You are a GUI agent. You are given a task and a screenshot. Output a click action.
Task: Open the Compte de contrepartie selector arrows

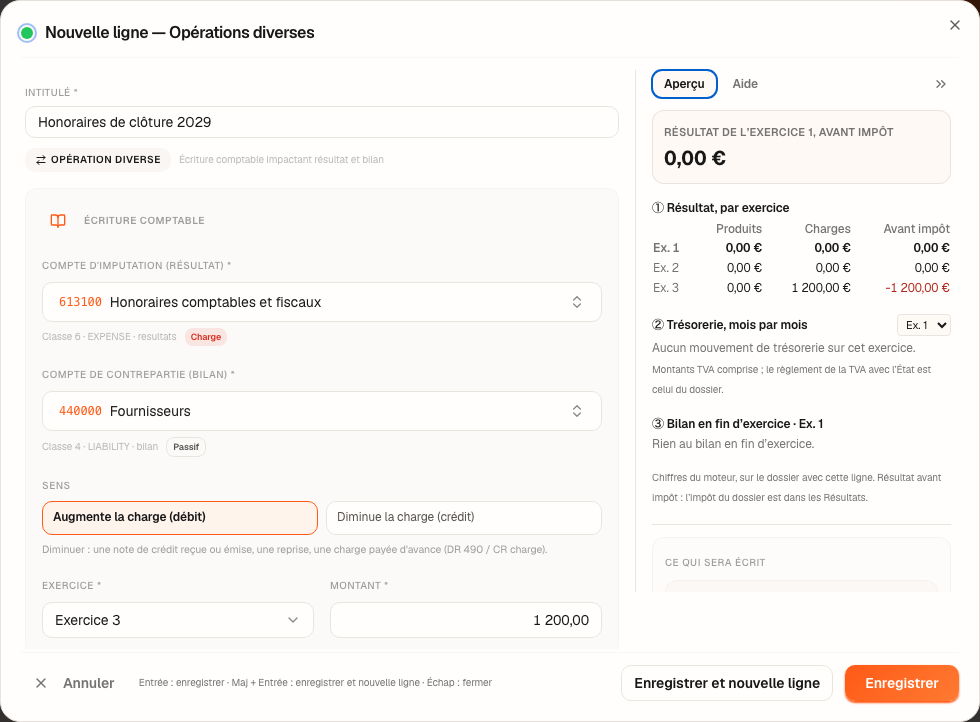tap(576, 411)
